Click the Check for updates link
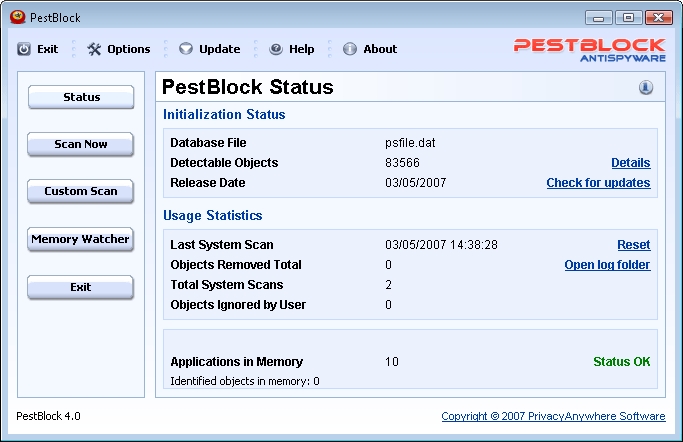Viewport: 683px width, 442px height. coord(598,183)
